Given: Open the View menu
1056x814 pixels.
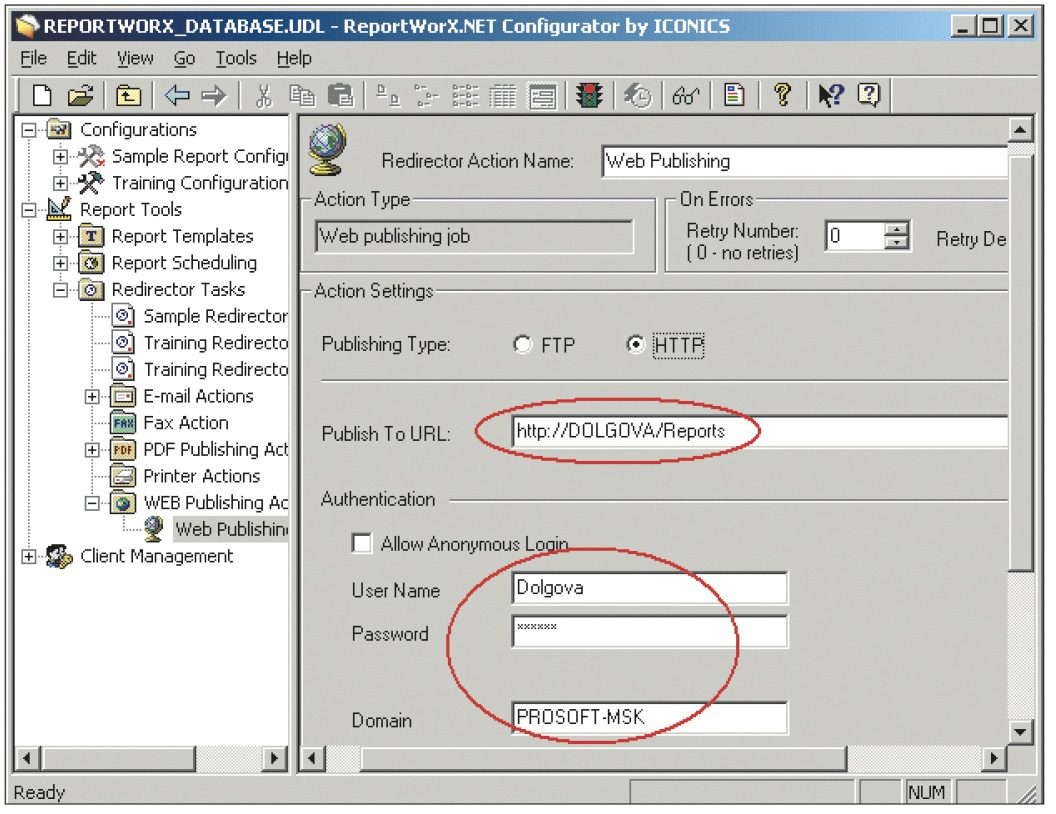Looking at the screenshot, I should tap(135, 59).
